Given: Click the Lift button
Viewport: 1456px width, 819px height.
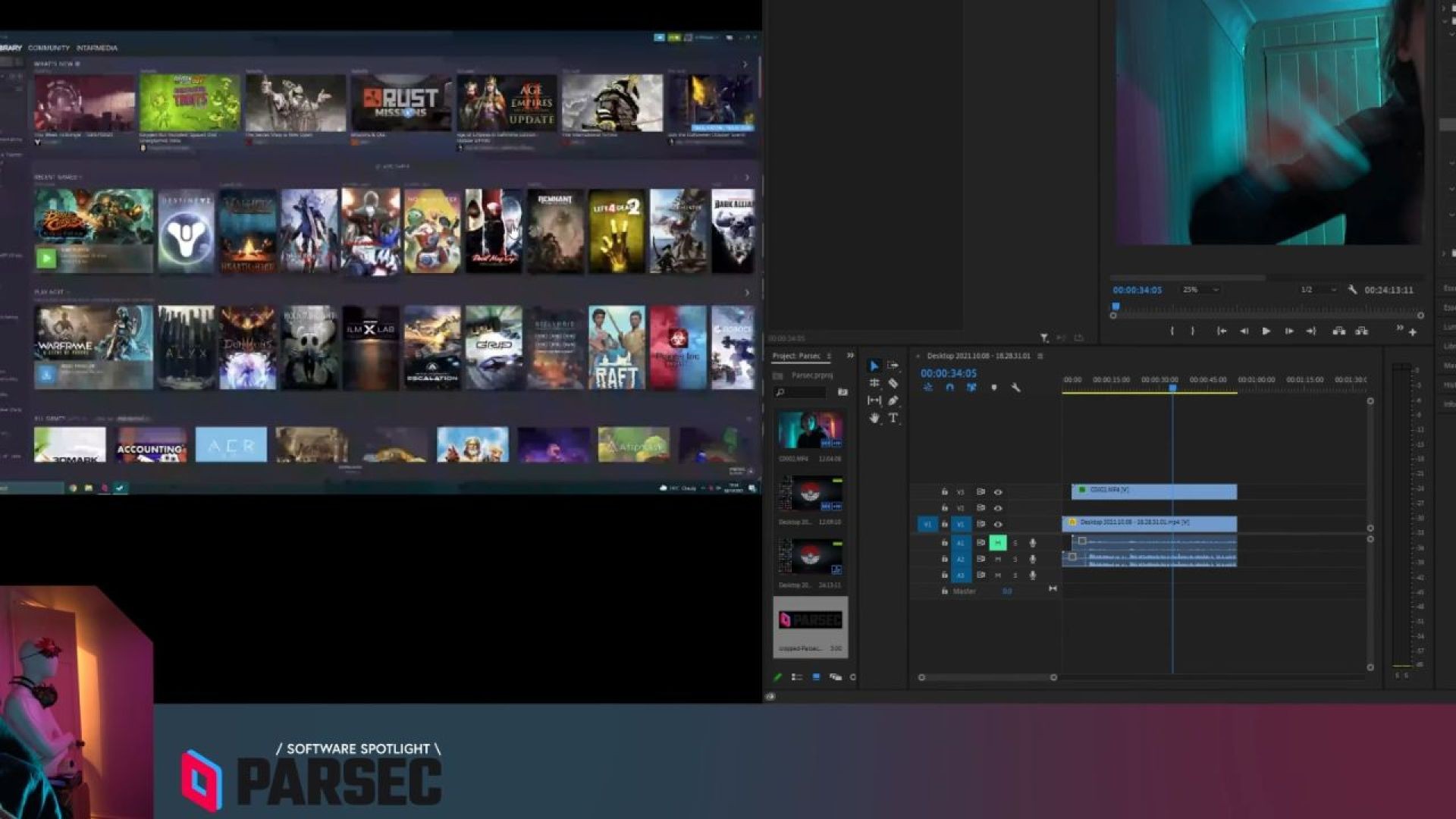Looking at the screenshot, I should (1339, 331).
